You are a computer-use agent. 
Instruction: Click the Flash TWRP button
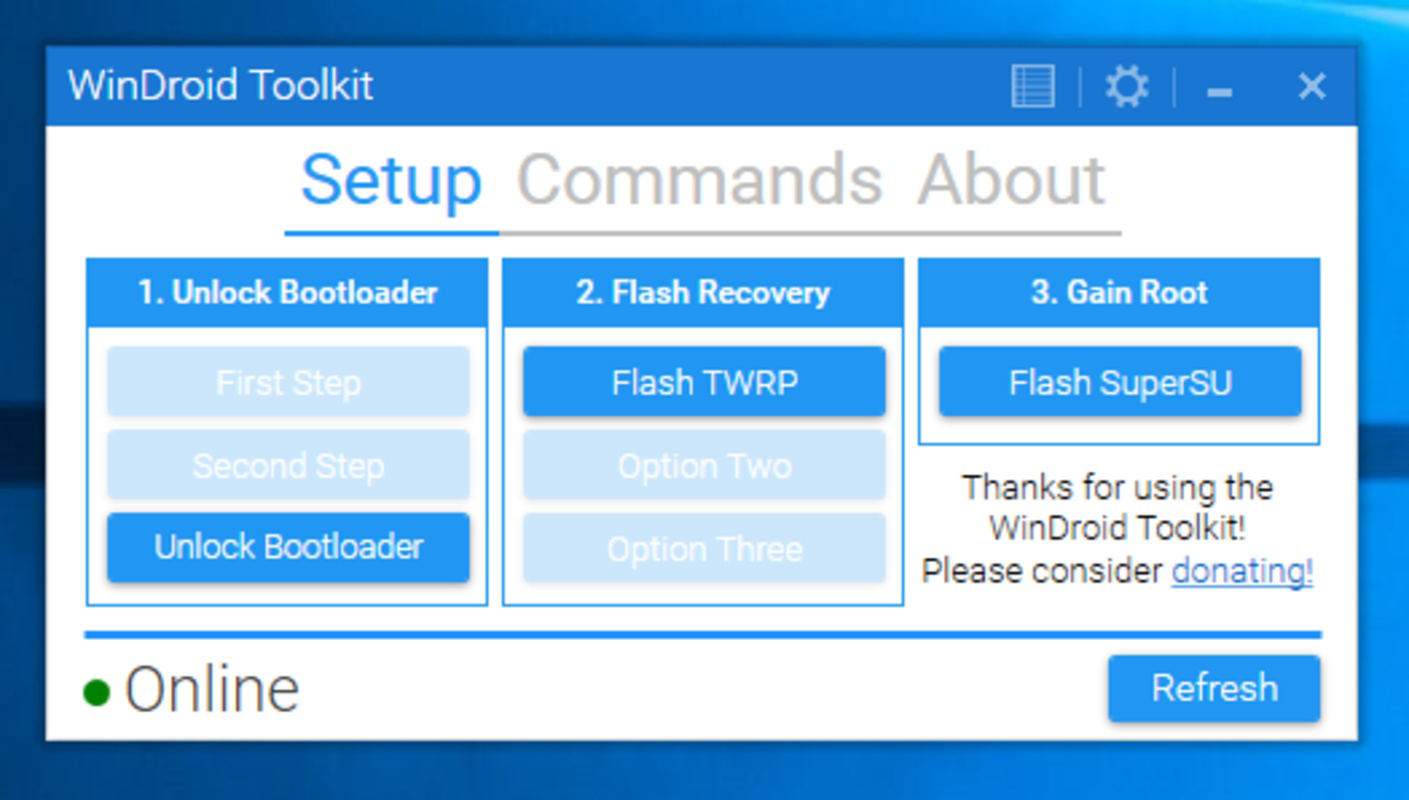tap(704, 382)
